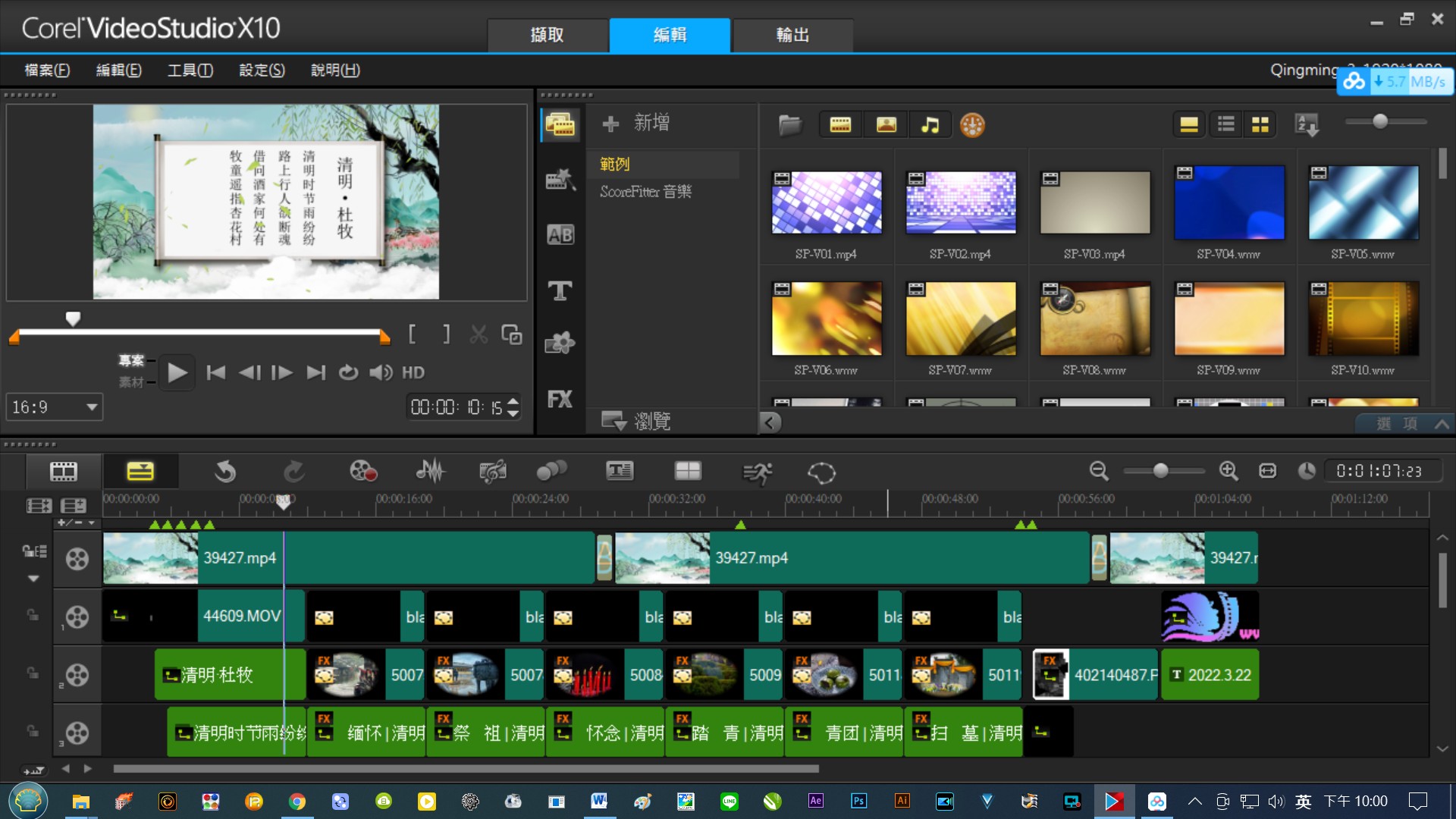This screenshot has width=1456, height=819.
Task: Click the 新增 add folder button
Action: [x=635, y=123]
